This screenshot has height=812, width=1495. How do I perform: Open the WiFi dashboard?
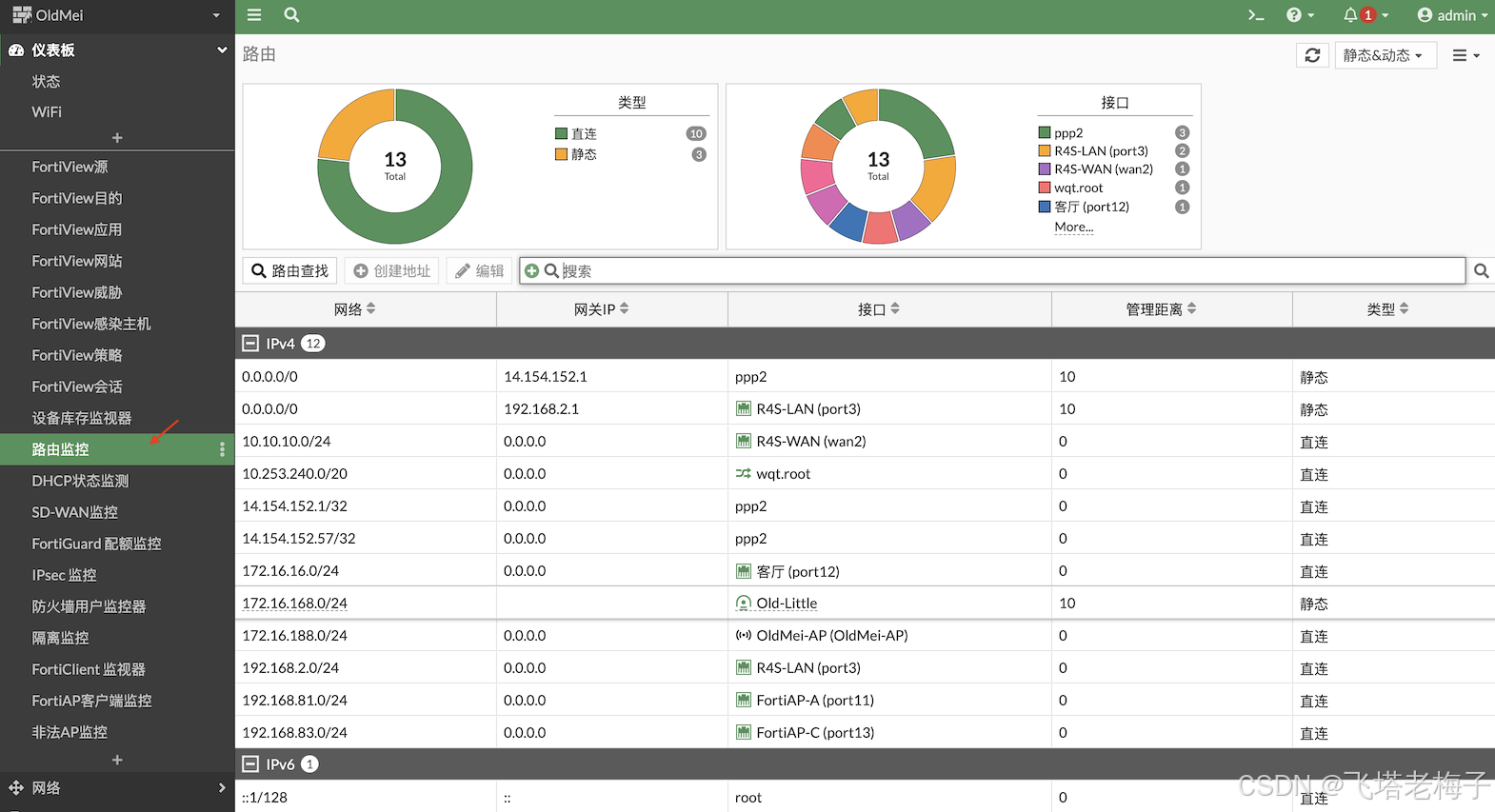(47, 112)
